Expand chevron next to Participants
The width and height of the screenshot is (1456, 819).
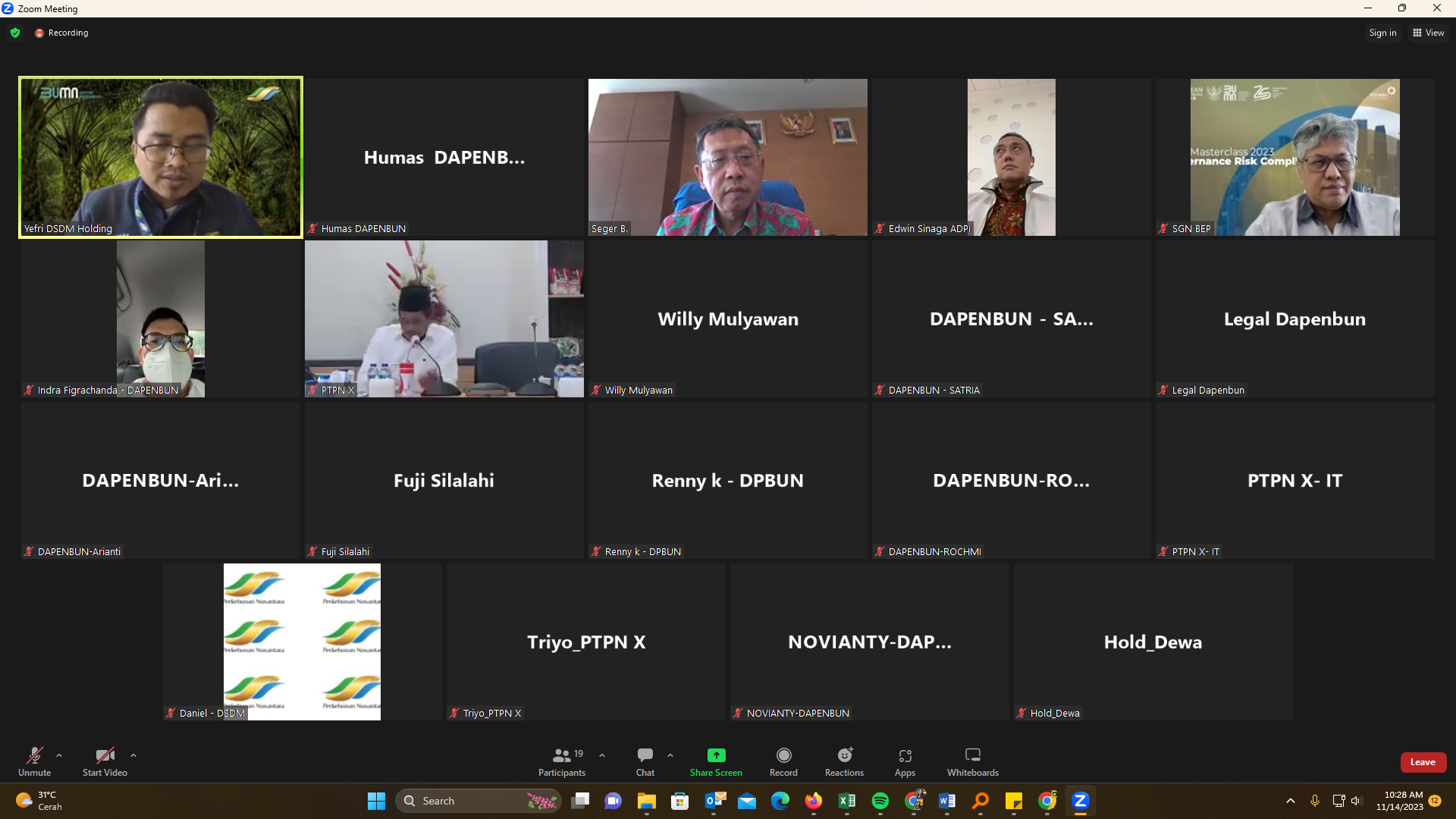click(x=602, y=755)
